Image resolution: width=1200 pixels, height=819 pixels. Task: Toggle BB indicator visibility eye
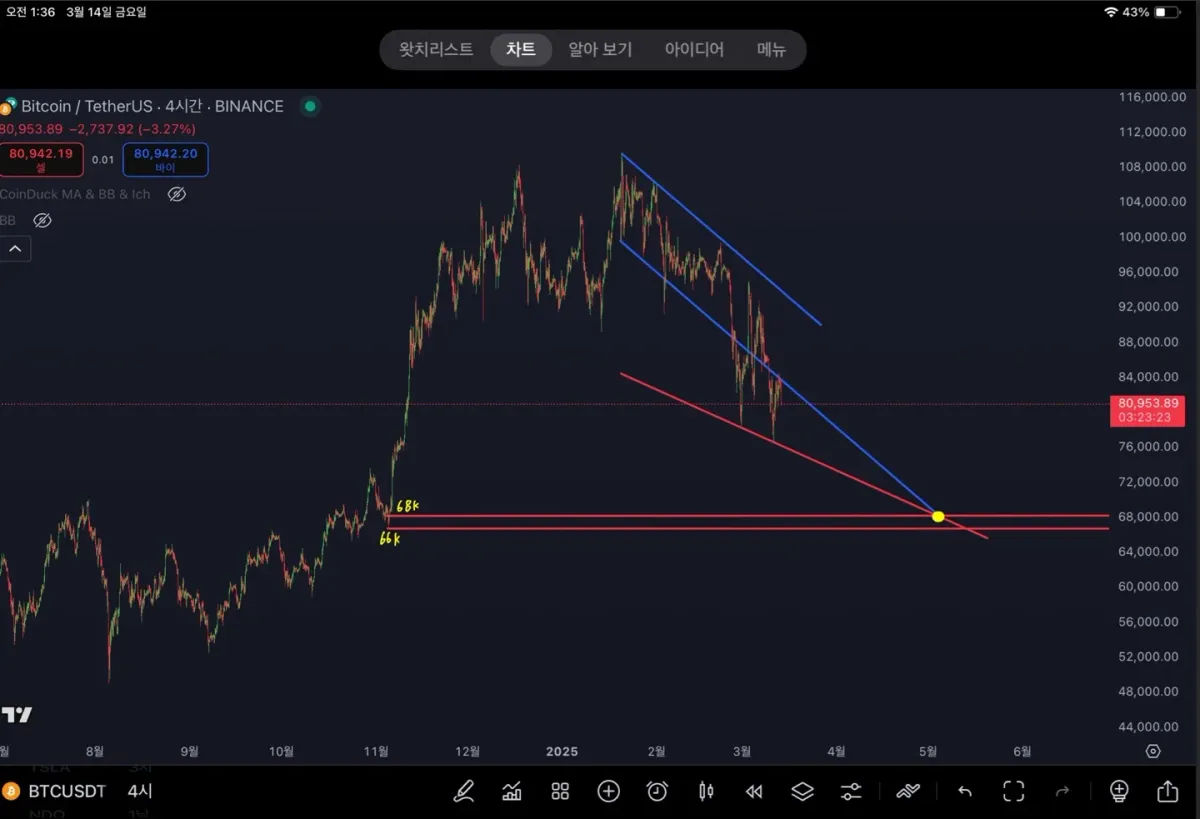pos(42,220)
